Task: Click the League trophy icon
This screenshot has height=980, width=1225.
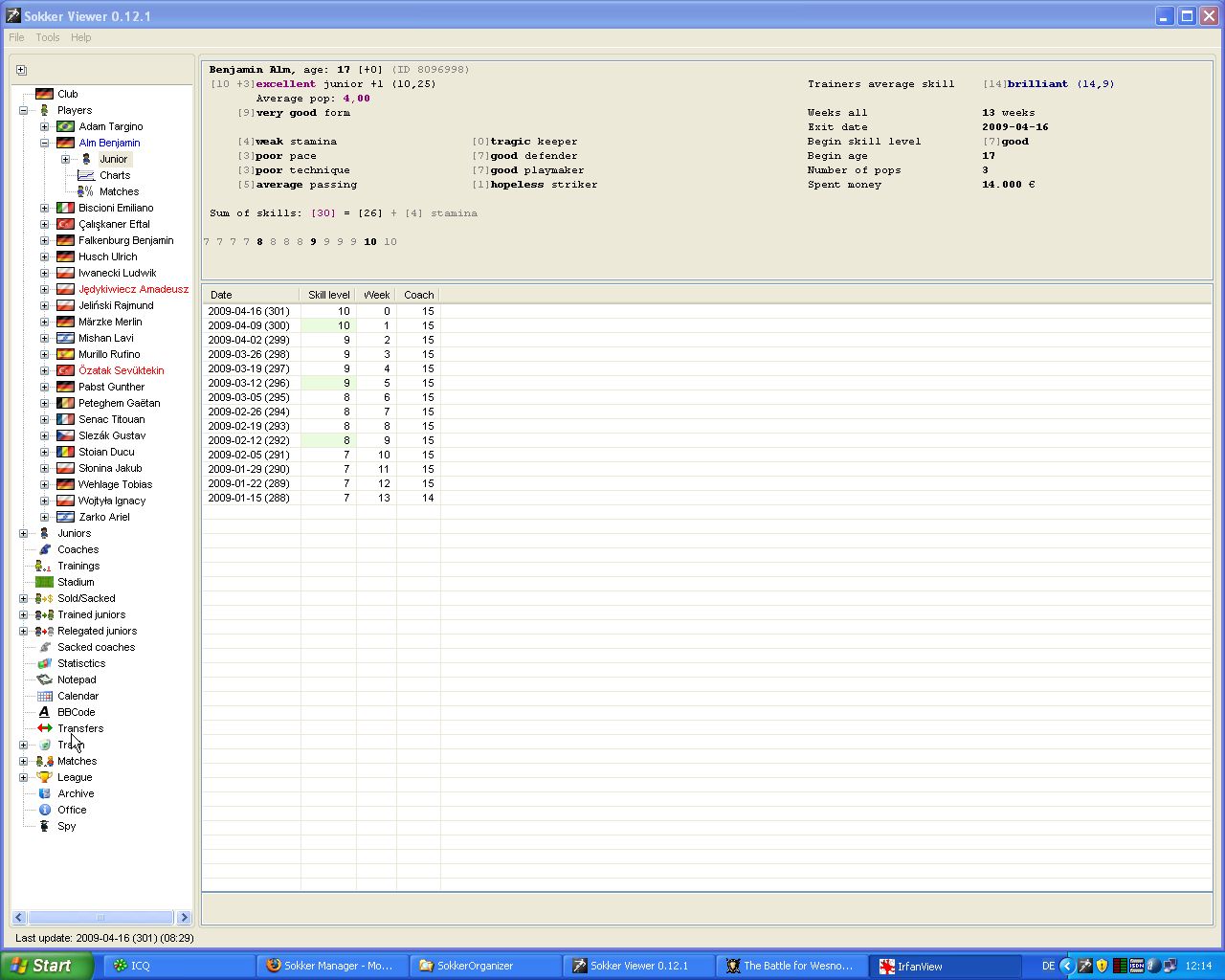Action: (44, 777)
